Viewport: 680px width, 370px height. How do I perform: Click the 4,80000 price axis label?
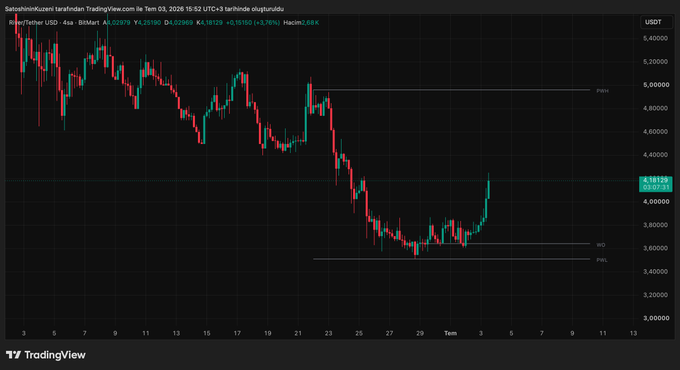[x=655, y=108]
